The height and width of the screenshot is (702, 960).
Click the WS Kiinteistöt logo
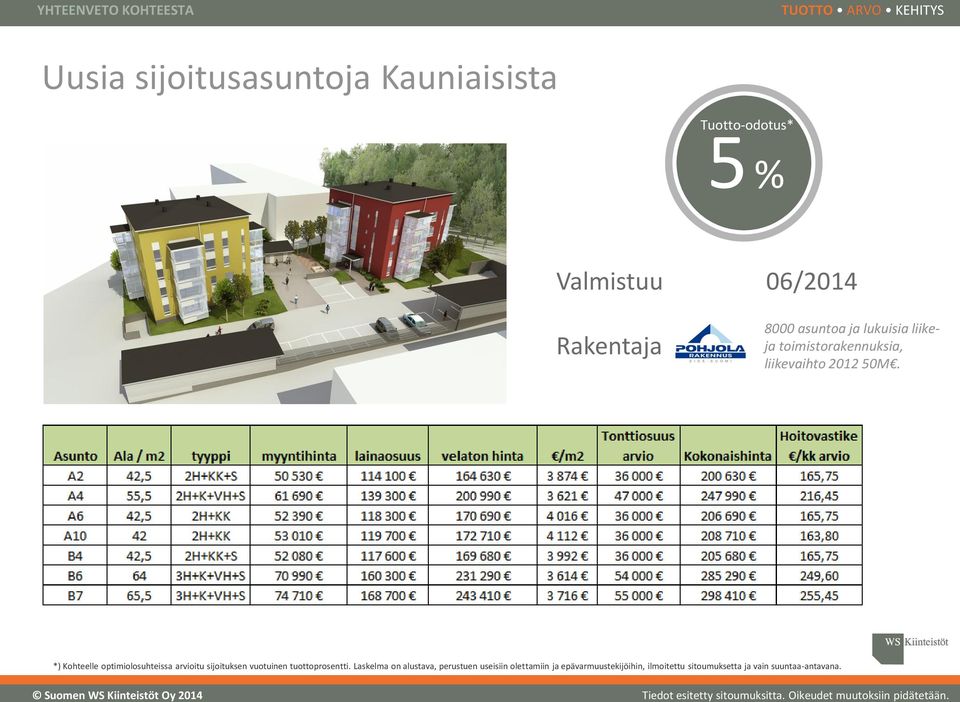(910, 648)
